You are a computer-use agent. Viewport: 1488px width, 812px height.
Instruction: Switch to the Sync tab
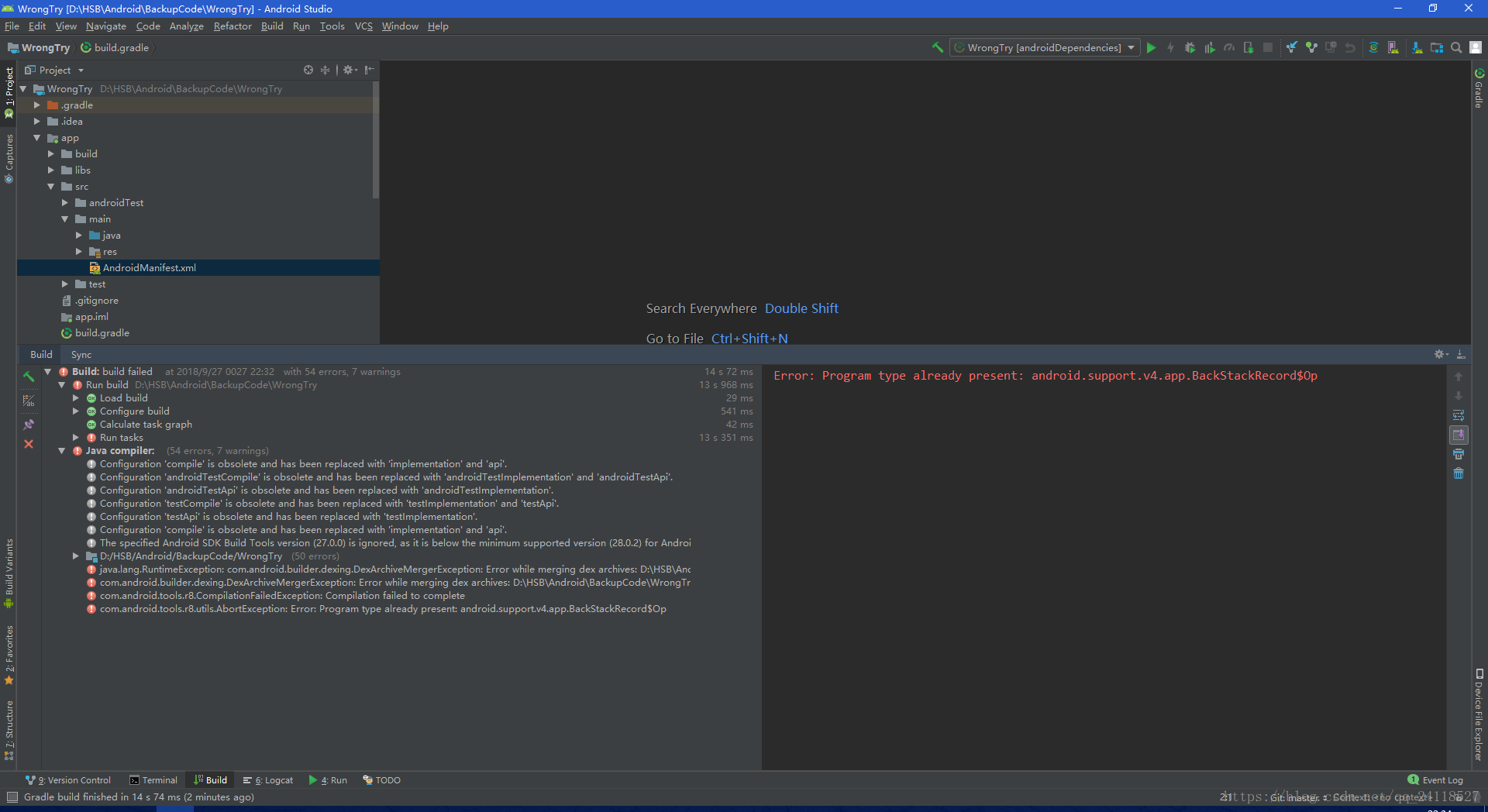click(81, 354)
